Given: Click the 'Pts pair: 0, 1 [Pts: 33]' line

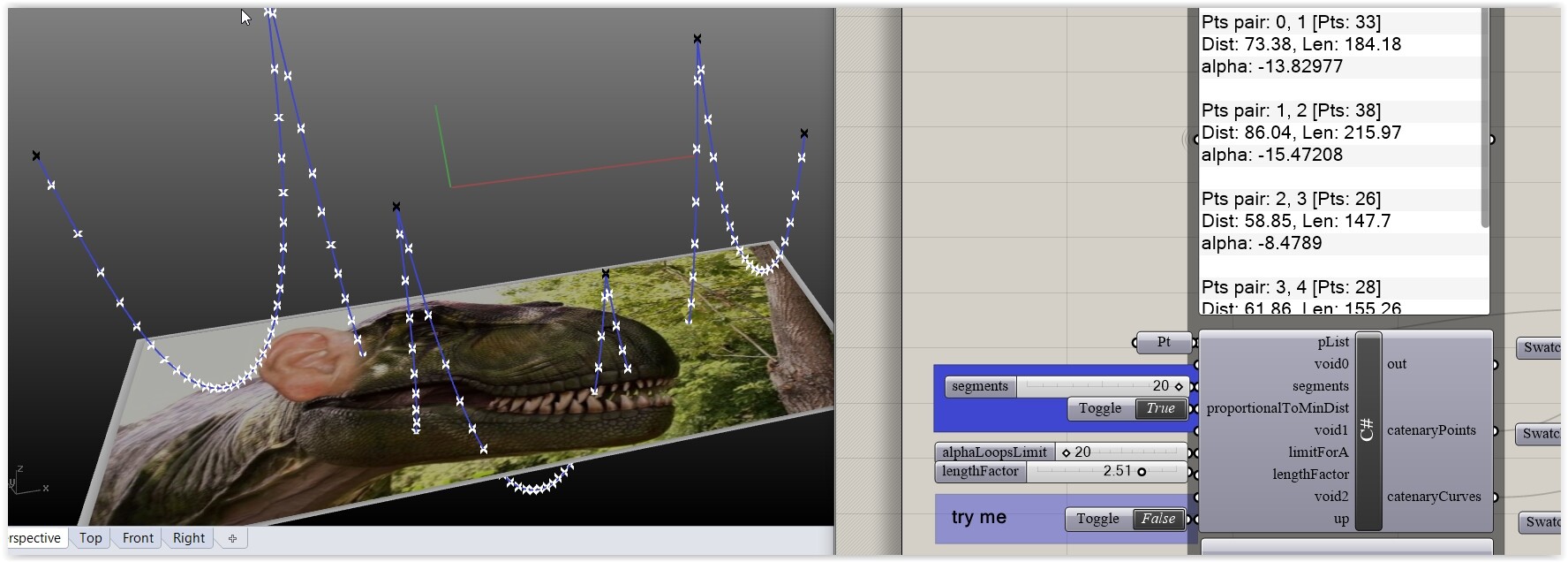Looking at the screenshot, I should [x=1291, y=22].
